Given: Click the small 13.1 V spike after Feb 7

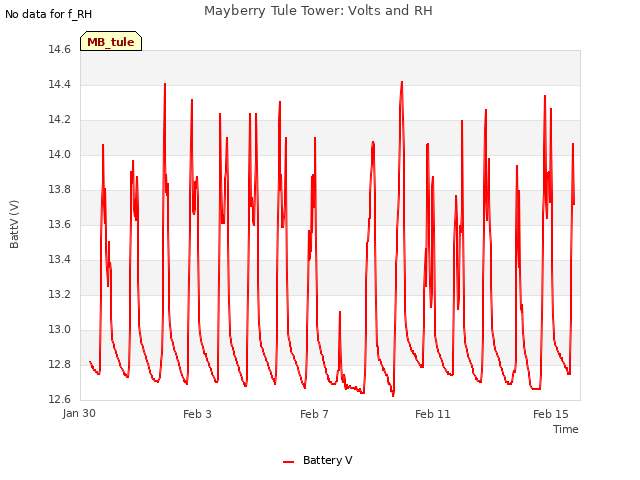Looking at the screenshot, I should tap(340, 312).
